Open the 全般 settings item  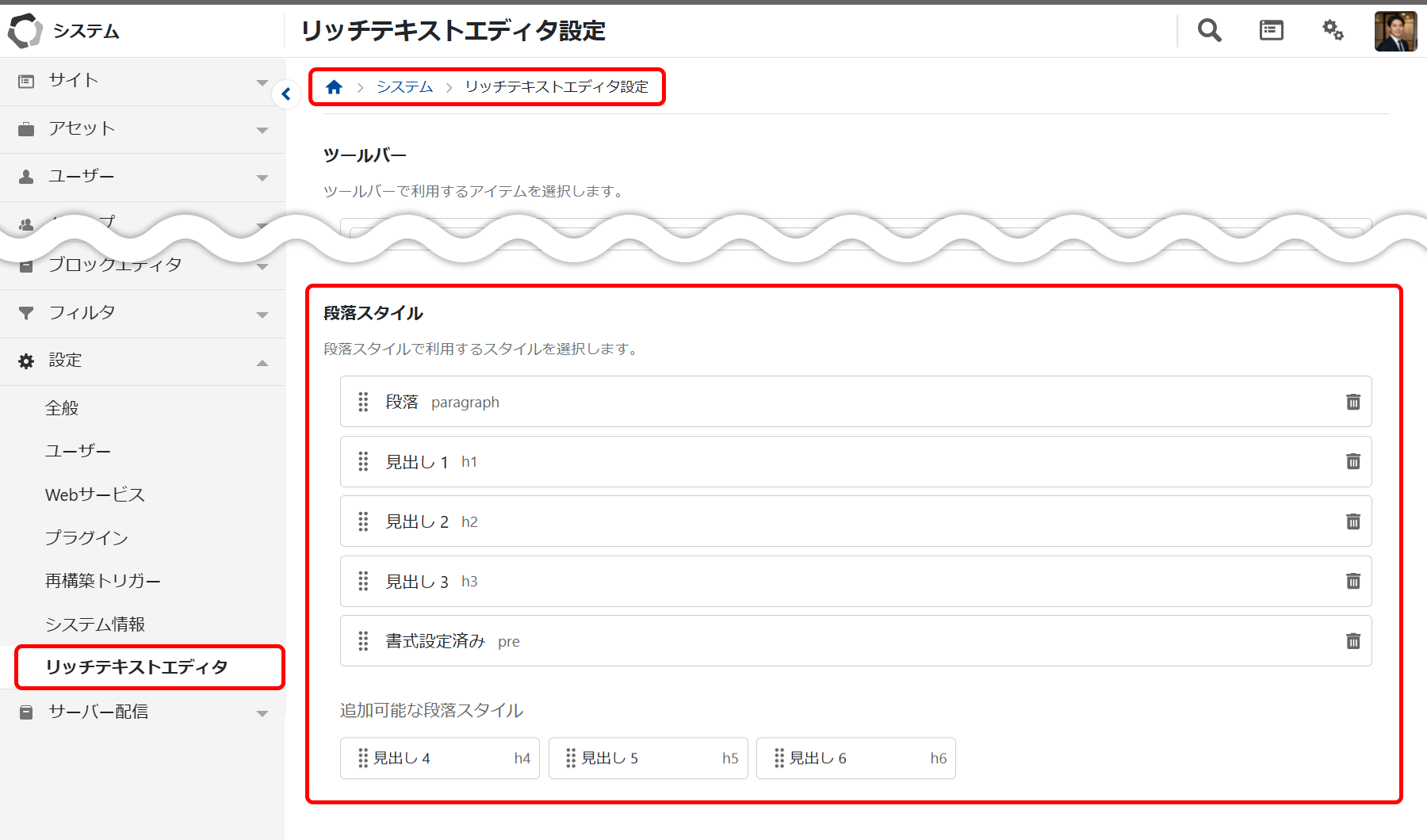(62, 408)
